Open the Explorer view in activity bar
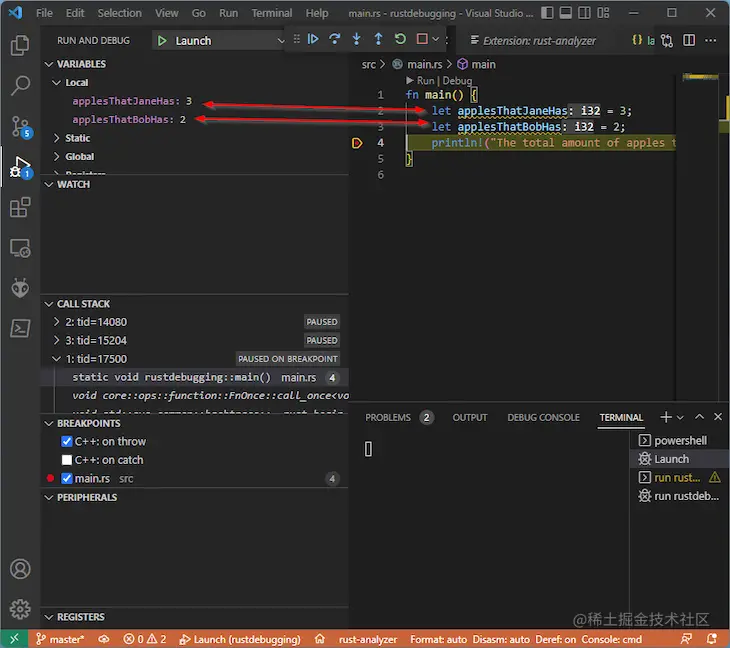730x648 pixels. [x=20, y=45]
